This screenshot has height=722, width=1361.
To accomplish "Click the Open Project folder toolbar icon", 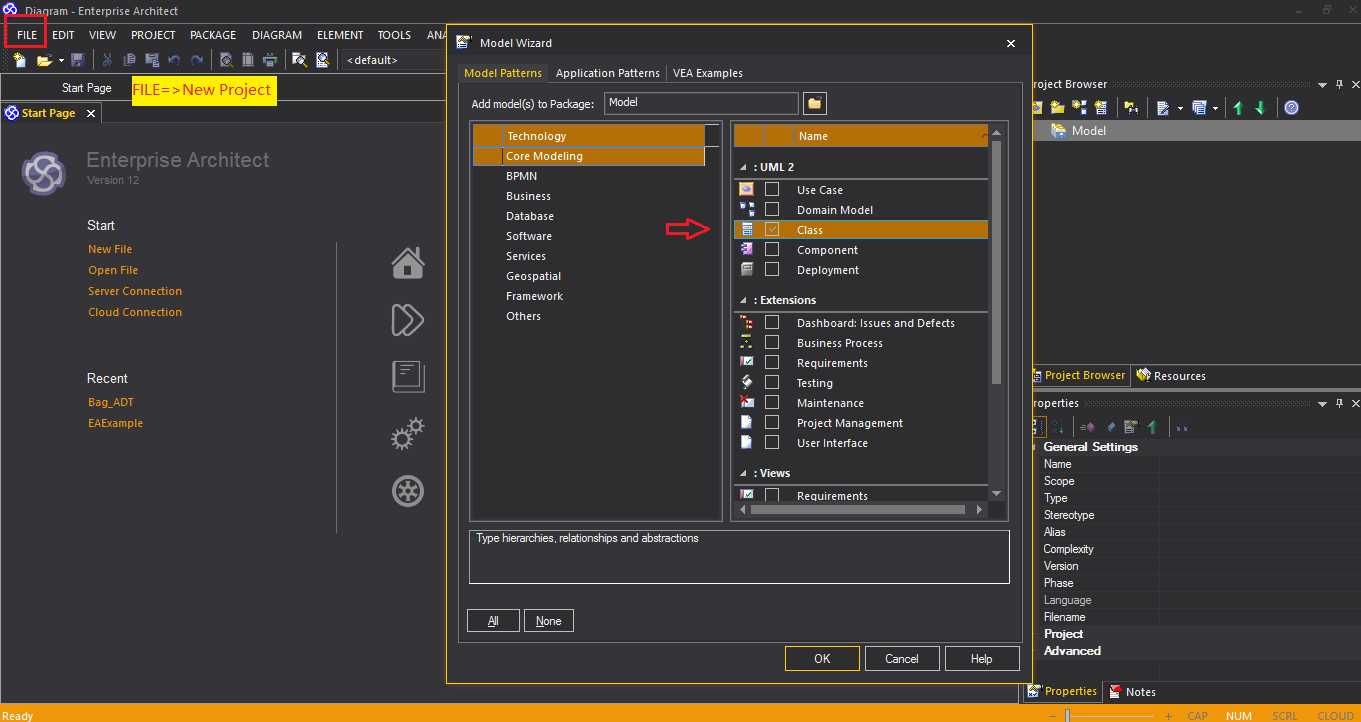I will [43, 60].
